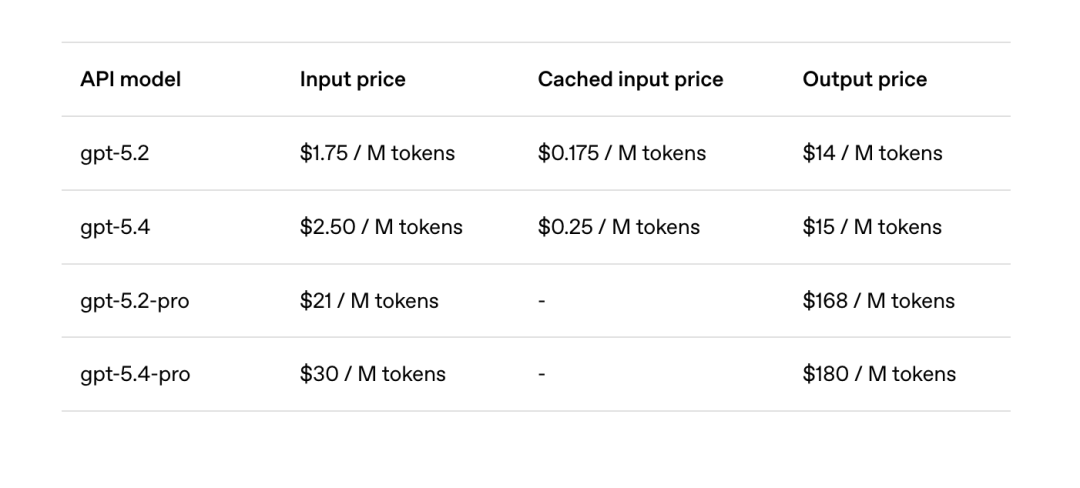
Task: Click the gpt-5.4-pro model name cell
Action: (135, 375)
